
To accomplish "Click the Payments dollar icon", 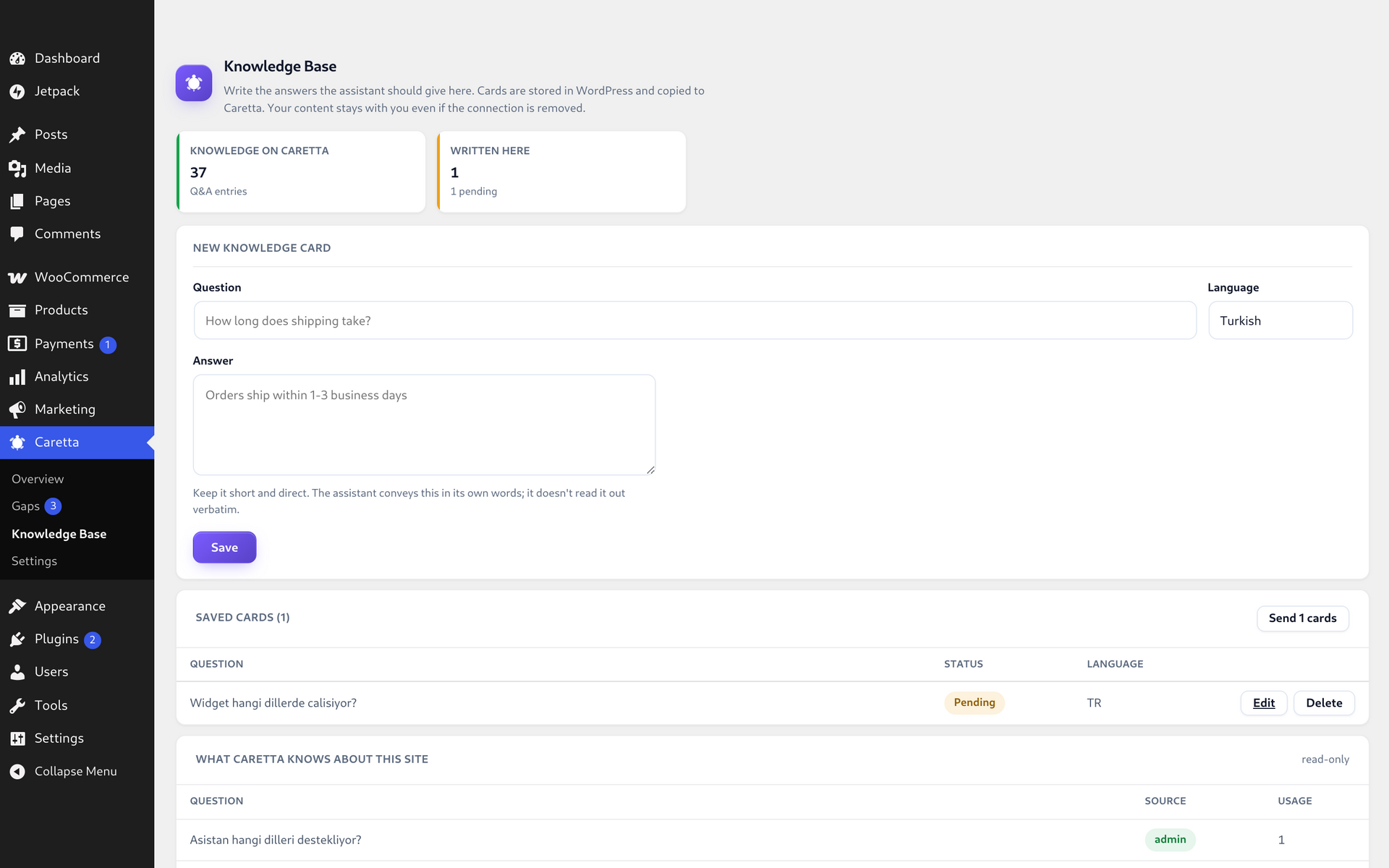I will pyautogui.click(x=17, y=344).
